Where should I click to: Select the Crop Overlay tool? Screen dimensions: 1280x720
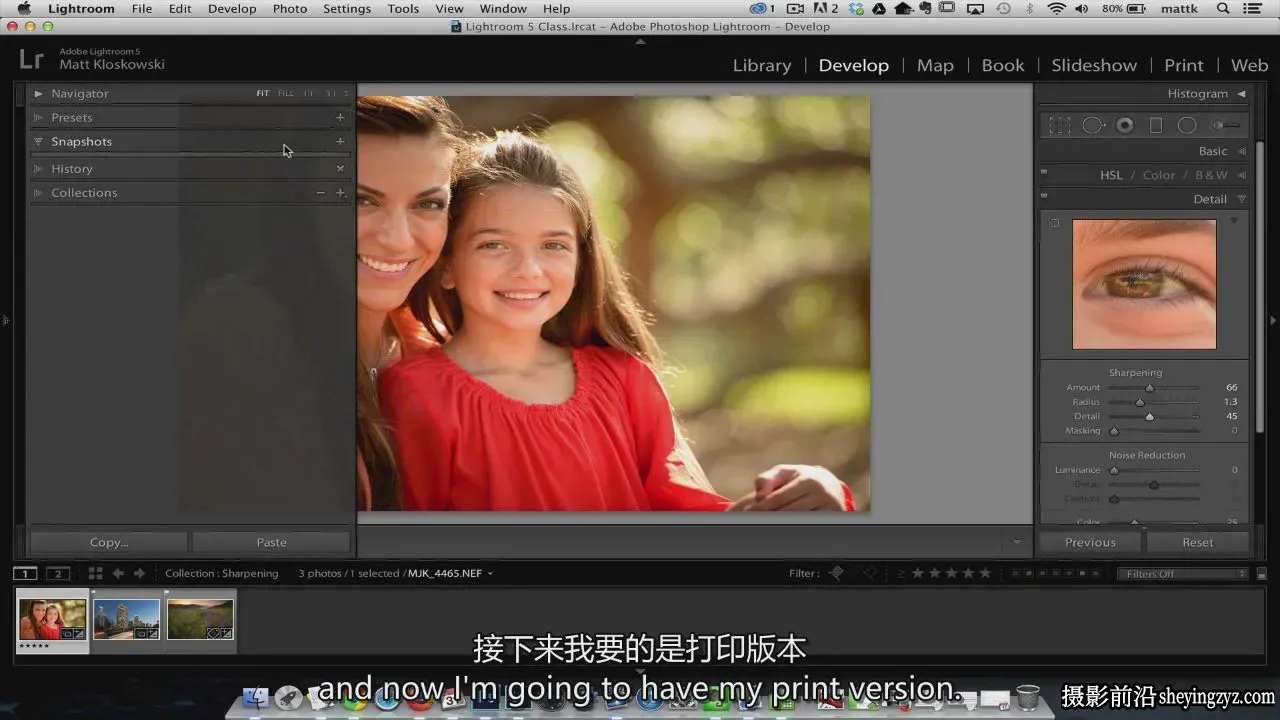point(1060,125)
